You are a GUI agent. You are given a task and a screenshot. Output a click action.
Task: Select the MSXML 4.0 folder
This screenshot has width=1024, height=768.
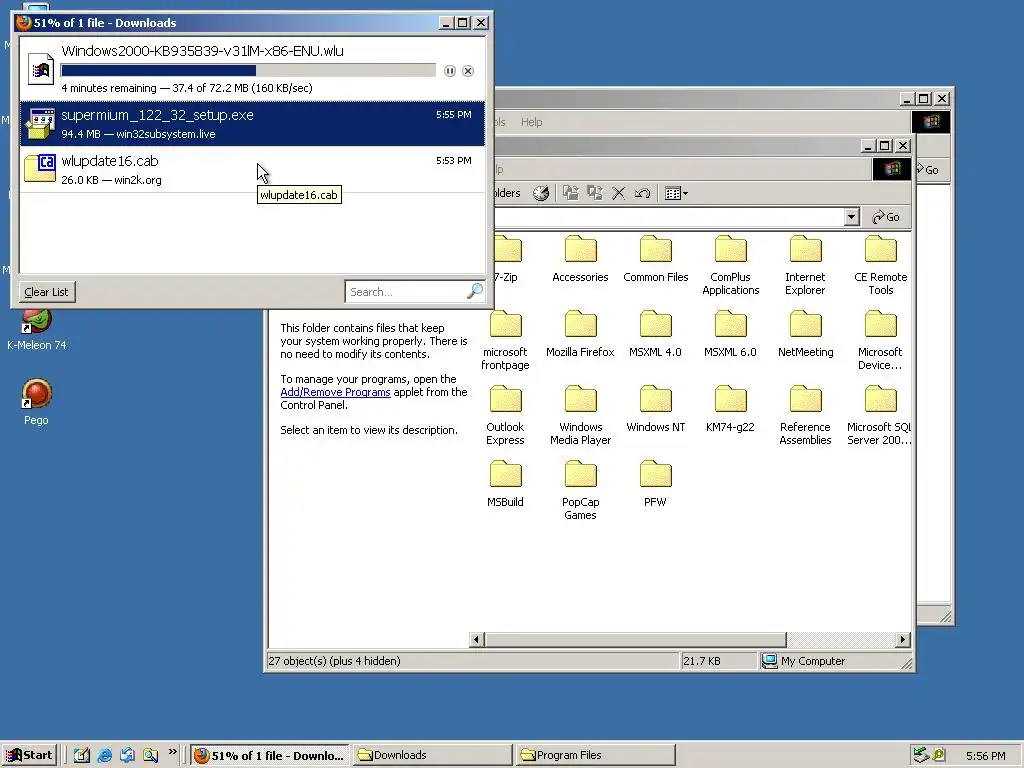point(655,334)
